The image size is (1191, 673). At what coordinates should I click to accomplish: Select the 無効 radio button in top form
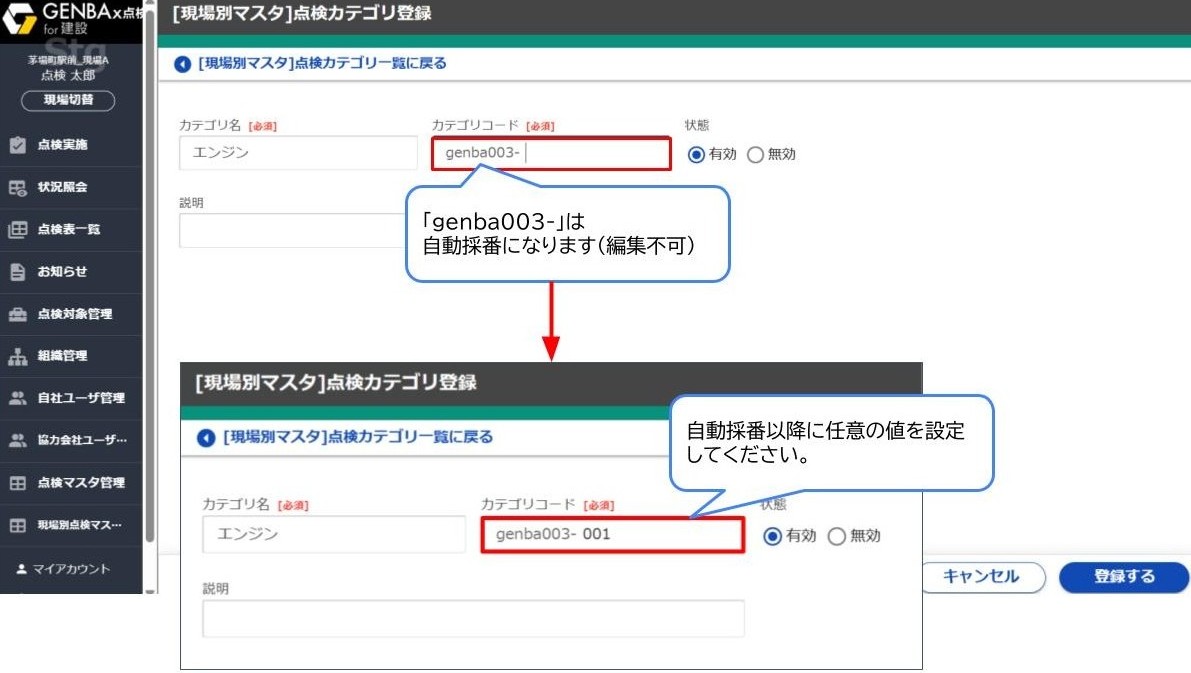point(755,155)
